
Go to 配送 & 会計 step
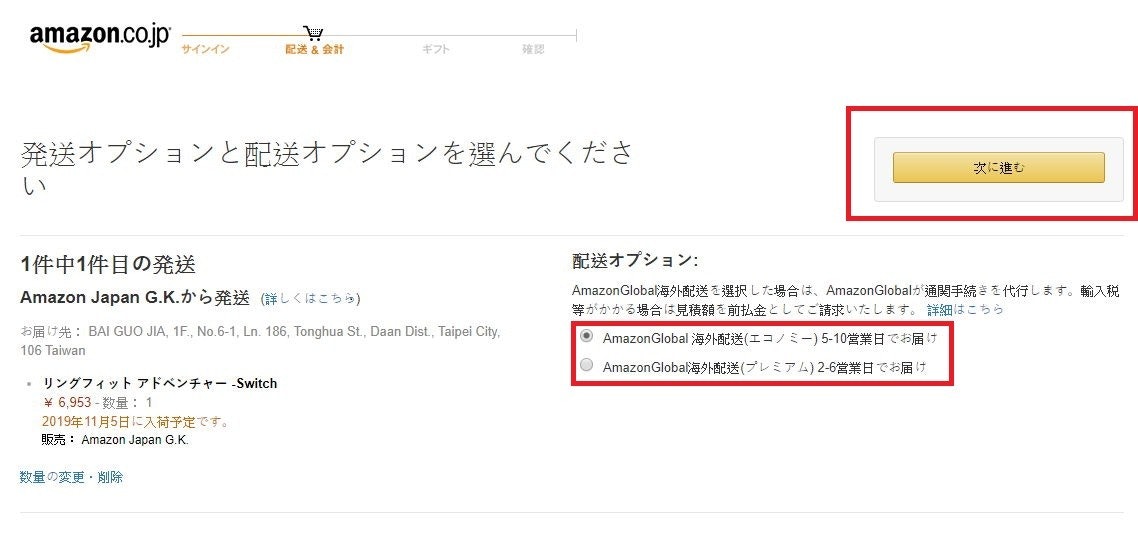pos(314,49)
